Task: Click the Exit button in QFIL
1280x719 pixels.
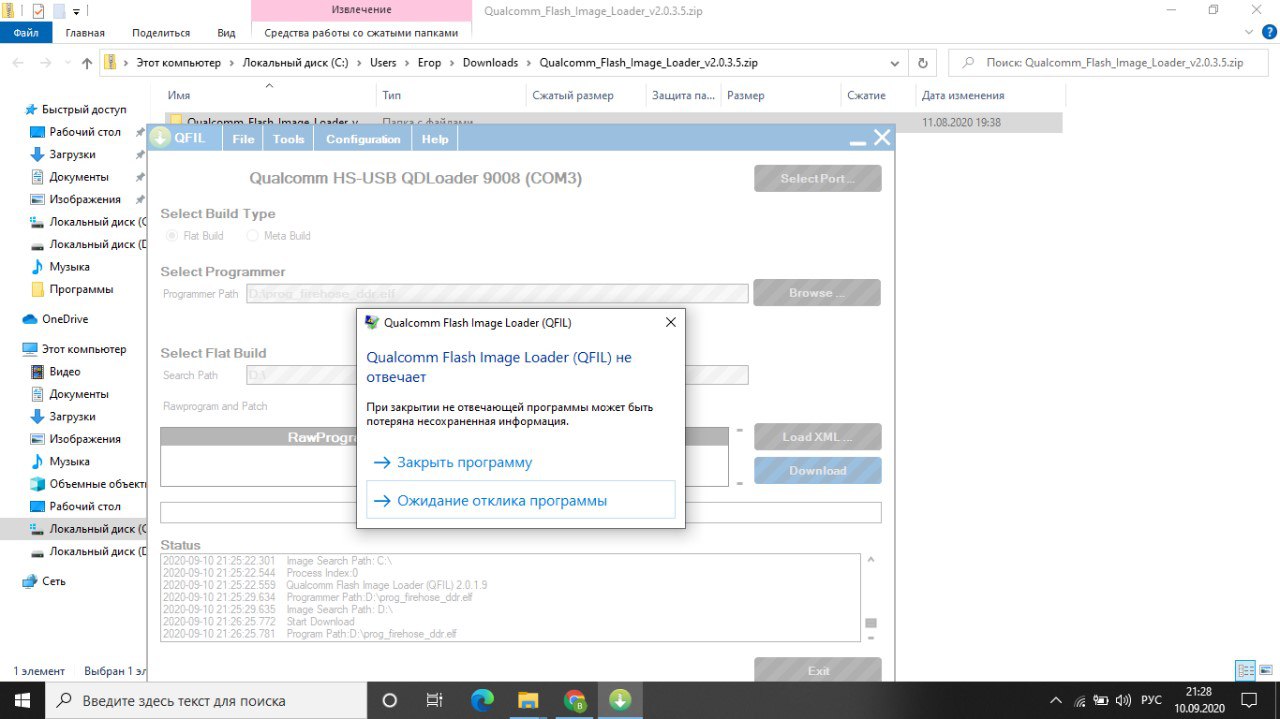Action: pos(817,670)
